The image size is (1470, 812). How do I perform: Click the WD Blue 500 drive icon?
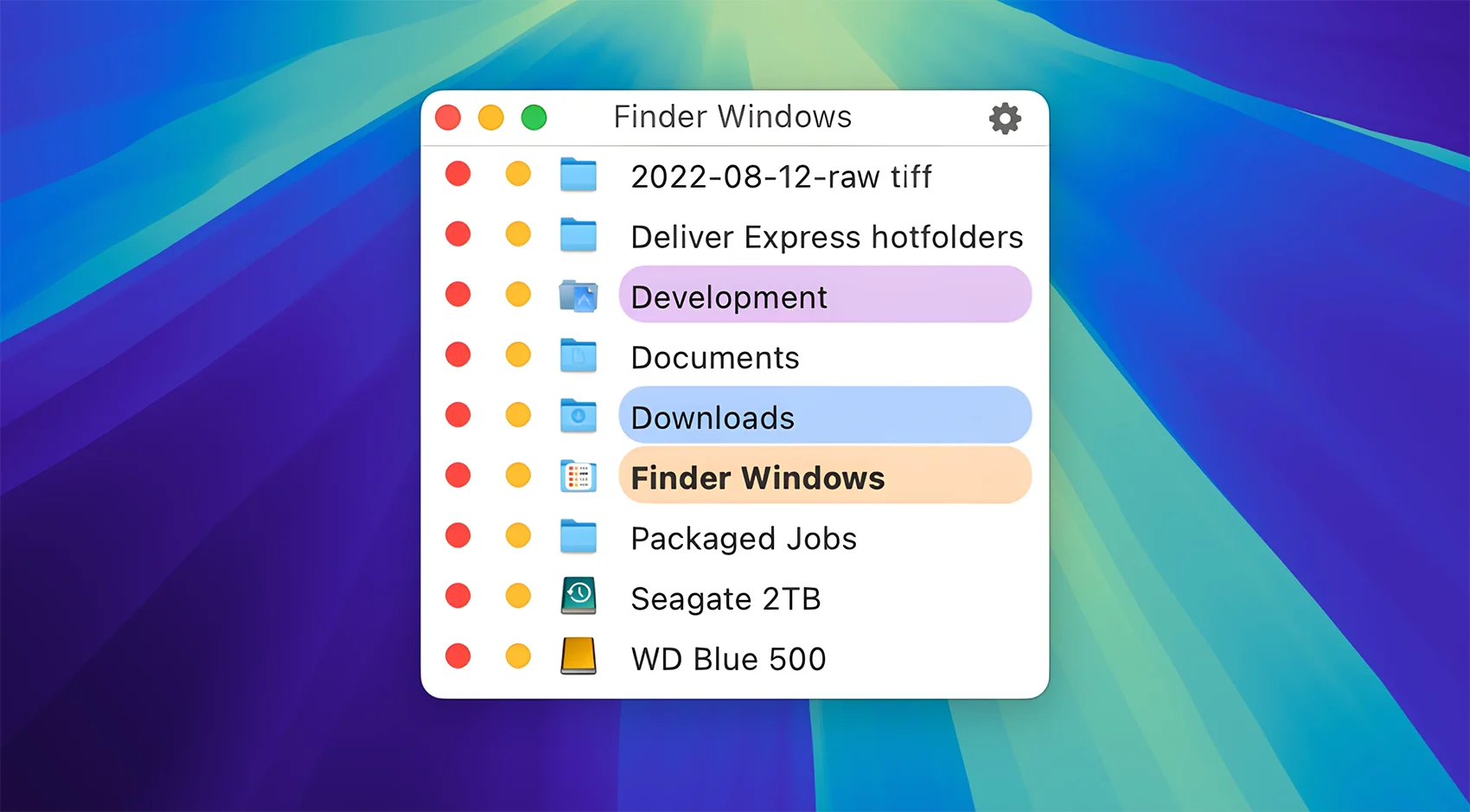click(578, 656)
